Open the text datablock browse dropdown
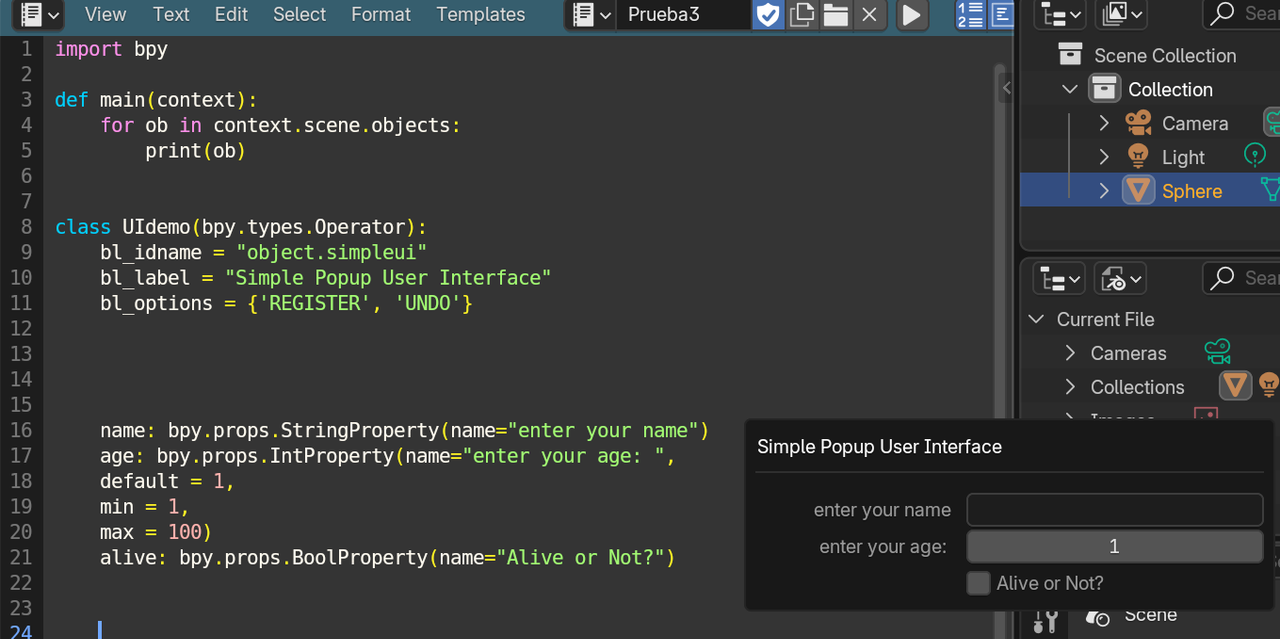Image resolution: width=1280 pixels, height=639 pixels. [x=590, y=14]
